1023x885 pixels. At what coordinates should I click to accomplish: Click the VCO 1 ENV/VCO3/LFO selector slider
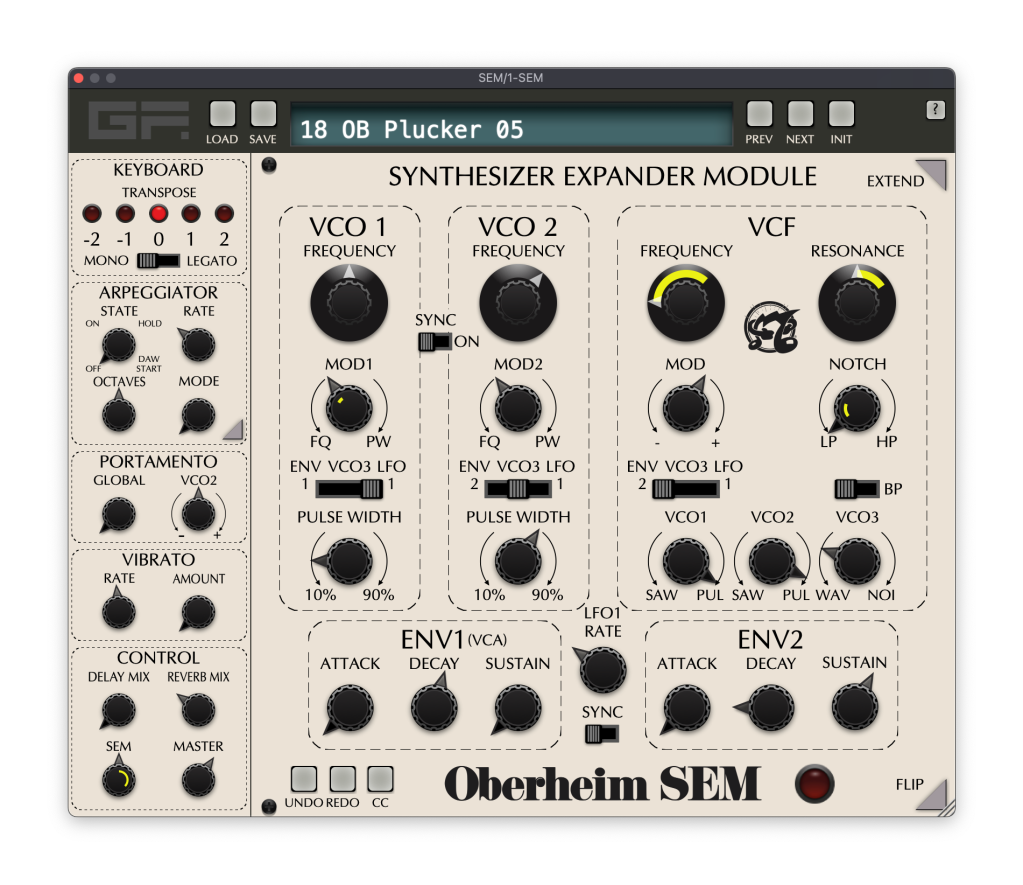click(x=350, y=488)
